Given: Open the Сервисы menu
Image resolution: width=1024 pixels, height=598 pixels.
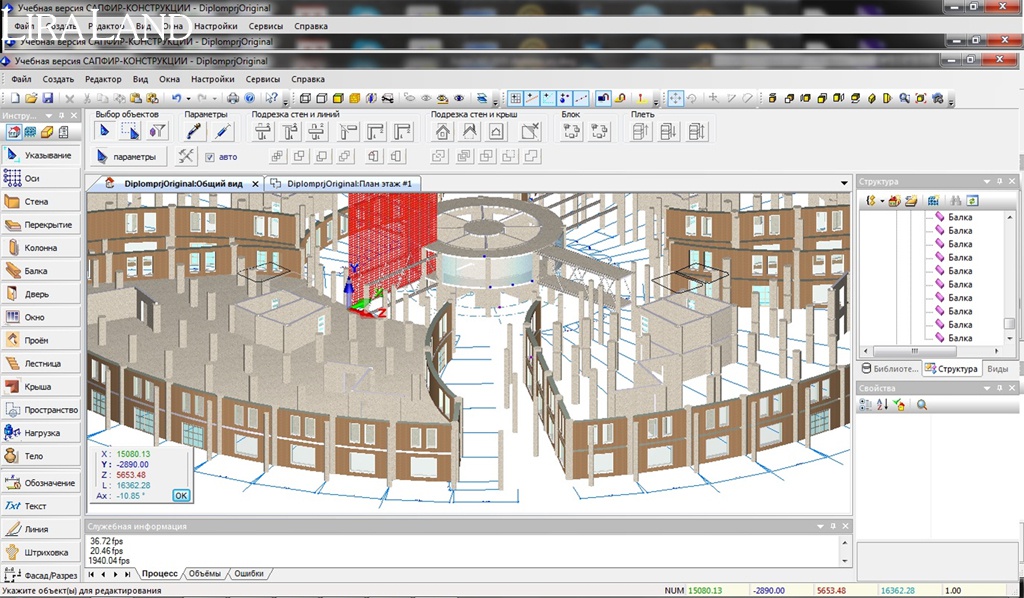Looking at the screenshot, I should tap(263, 79).
